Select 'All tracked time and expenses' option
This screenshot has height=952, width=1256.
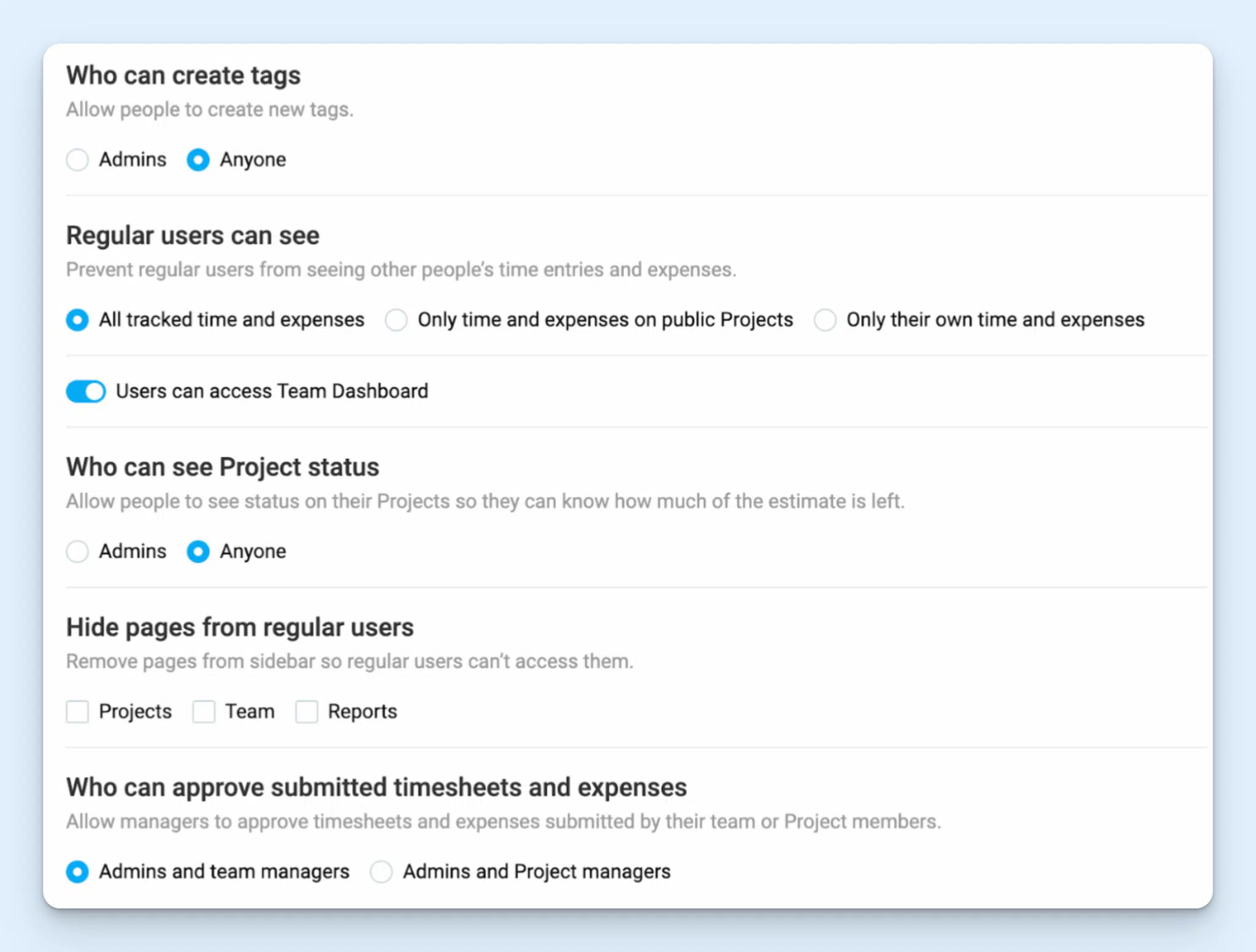(x=77, y=320)
